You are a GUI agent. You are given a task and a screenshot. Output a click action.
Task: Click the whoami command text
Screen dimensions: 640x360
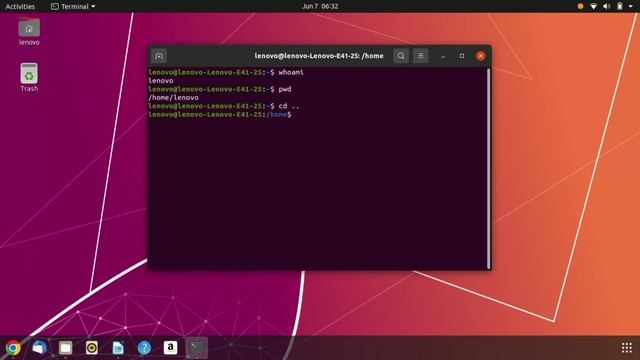coord(291,72)
